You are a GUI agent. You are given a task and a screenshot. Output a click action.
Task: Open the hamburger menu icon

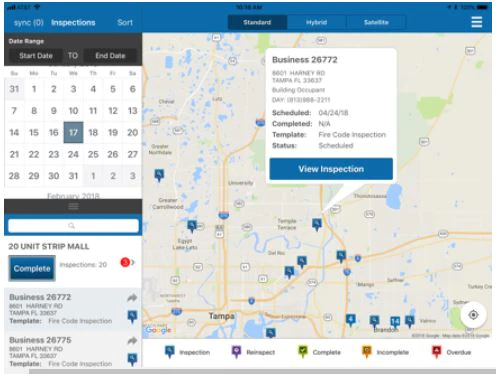pos(476,22)
